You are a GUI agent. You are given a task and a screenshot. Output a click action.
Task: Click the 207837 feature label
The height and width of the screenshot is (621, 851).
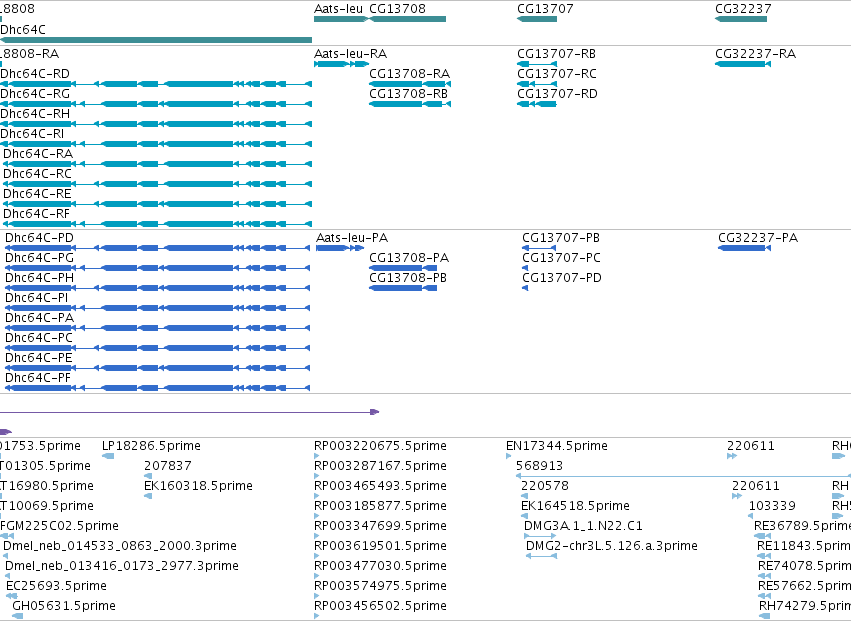pyautogui.click(x=168, y=466)
